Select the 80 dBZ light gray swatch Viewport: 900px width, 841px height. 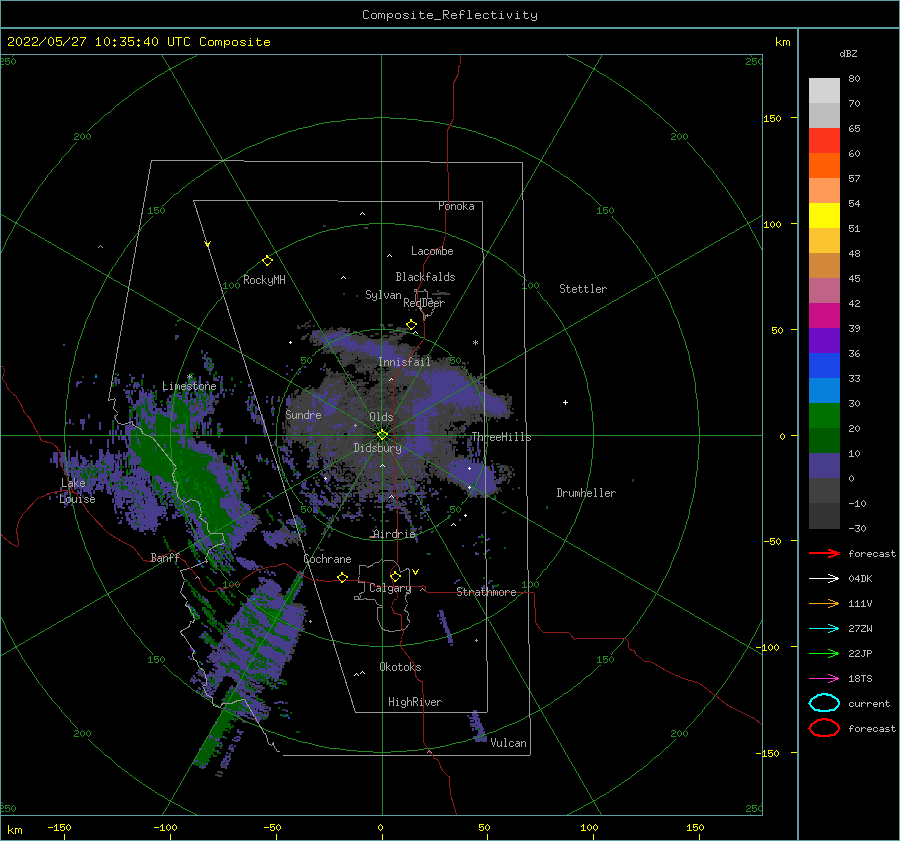click(824, 90)
